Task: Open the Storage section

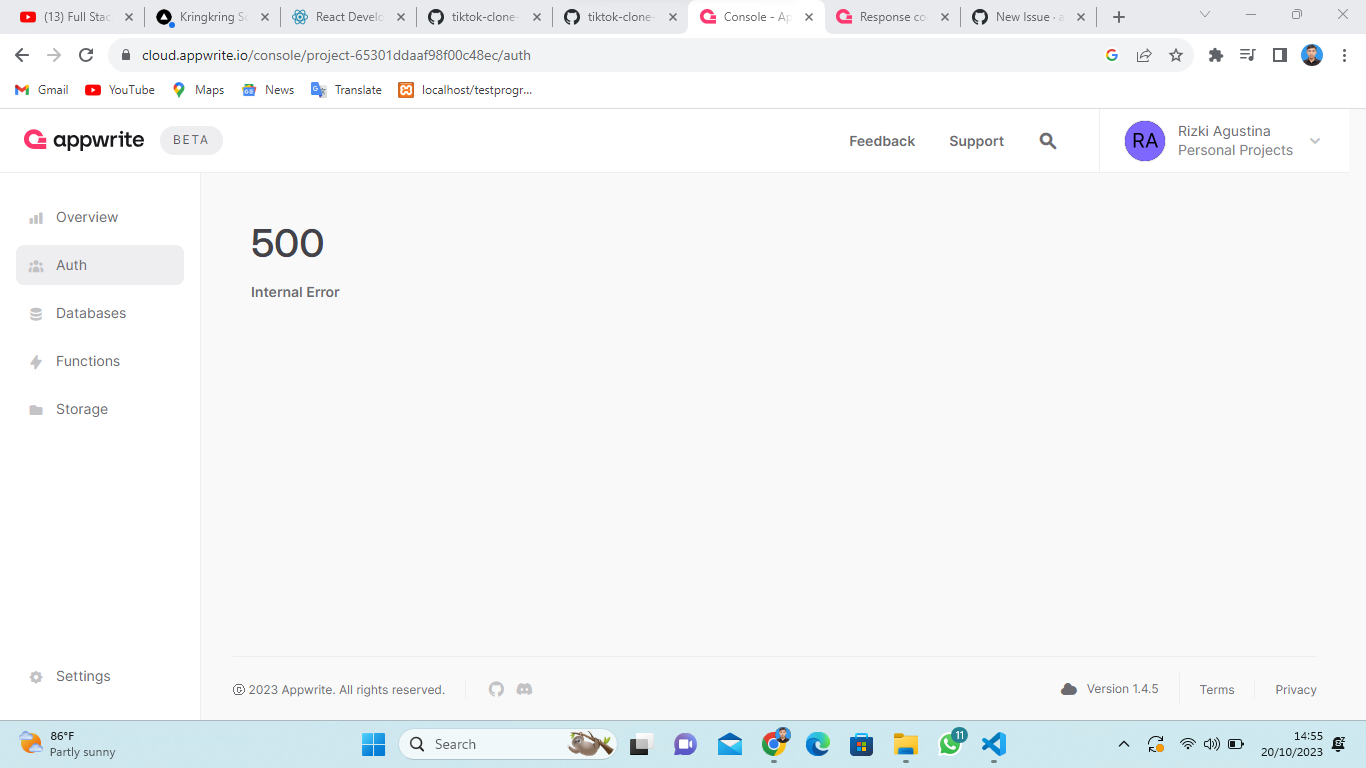Action: pyautogui.click(x=81, y=409)
